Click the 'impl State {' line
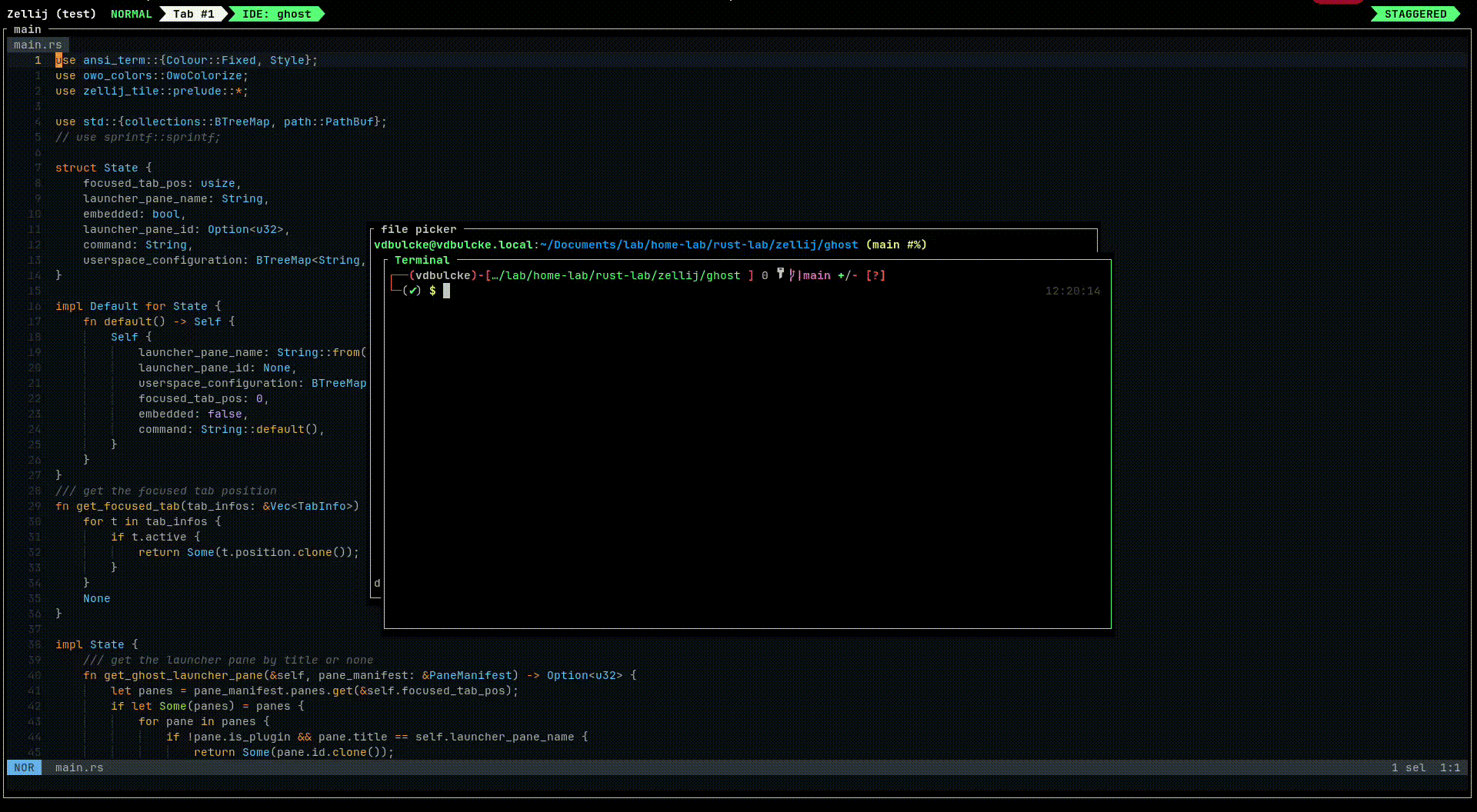The height and width of the screenshot is (812, 1477). tap(96, 644)
